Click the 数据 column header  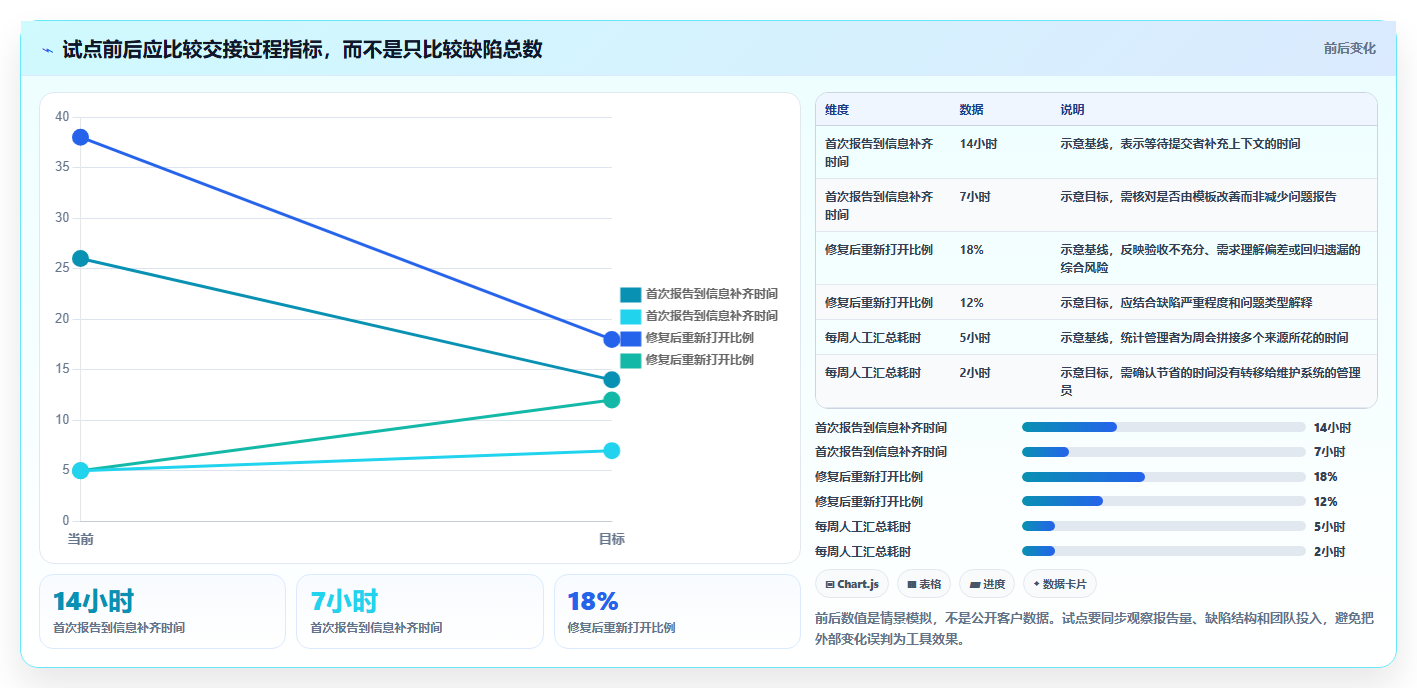coord(972,110)
